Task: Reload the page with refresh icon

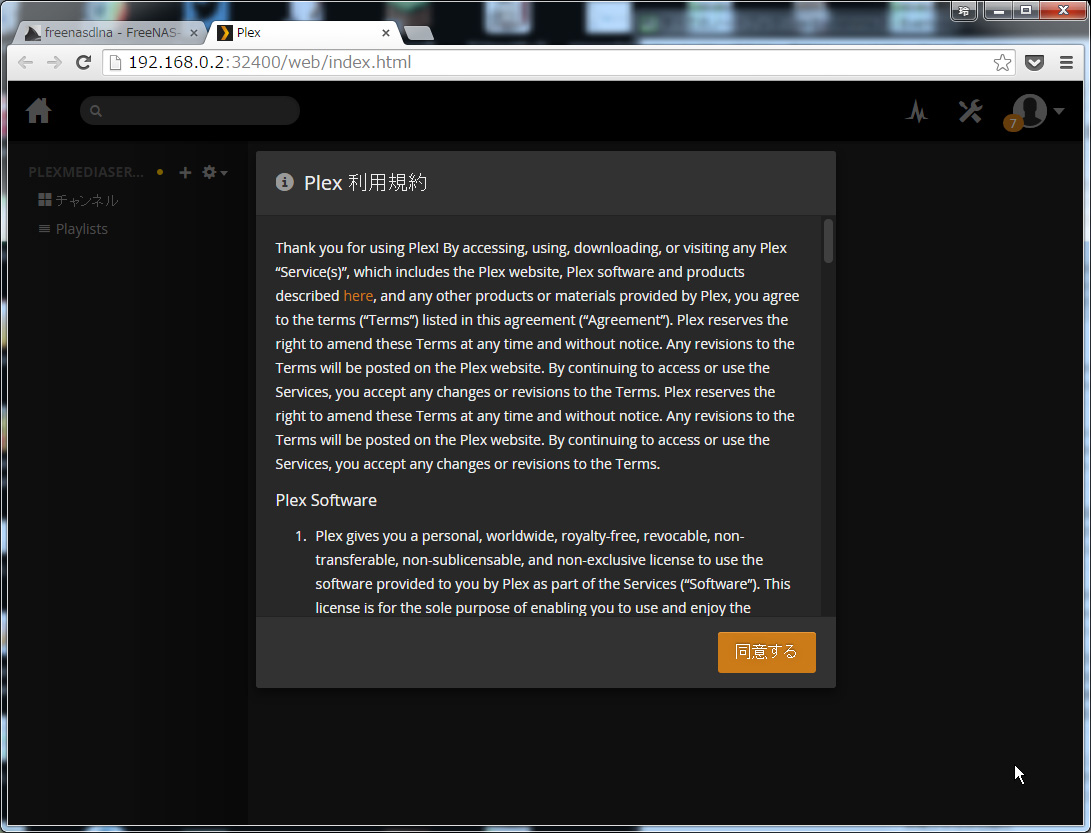Action: (83, 63)
